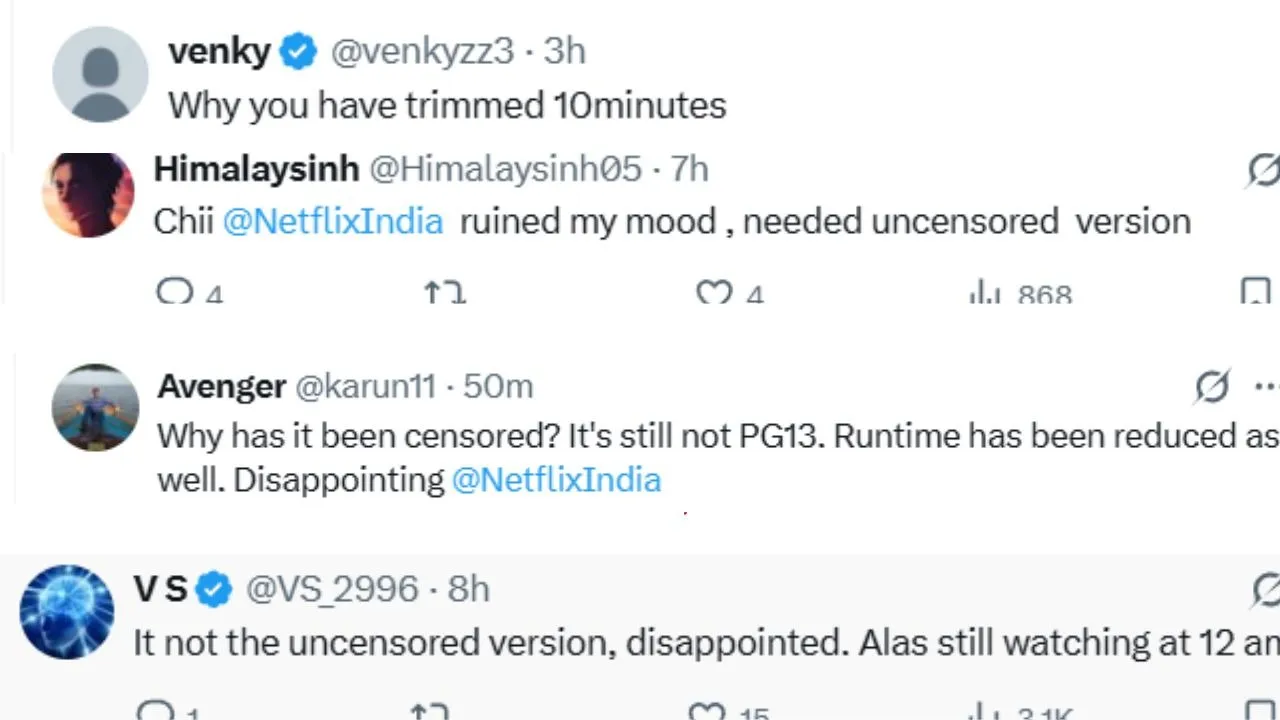Click the Grok icon on Avenger's tweet
The height and width of the screenshot is (720, 1280).
click(x=1212, y=386)
